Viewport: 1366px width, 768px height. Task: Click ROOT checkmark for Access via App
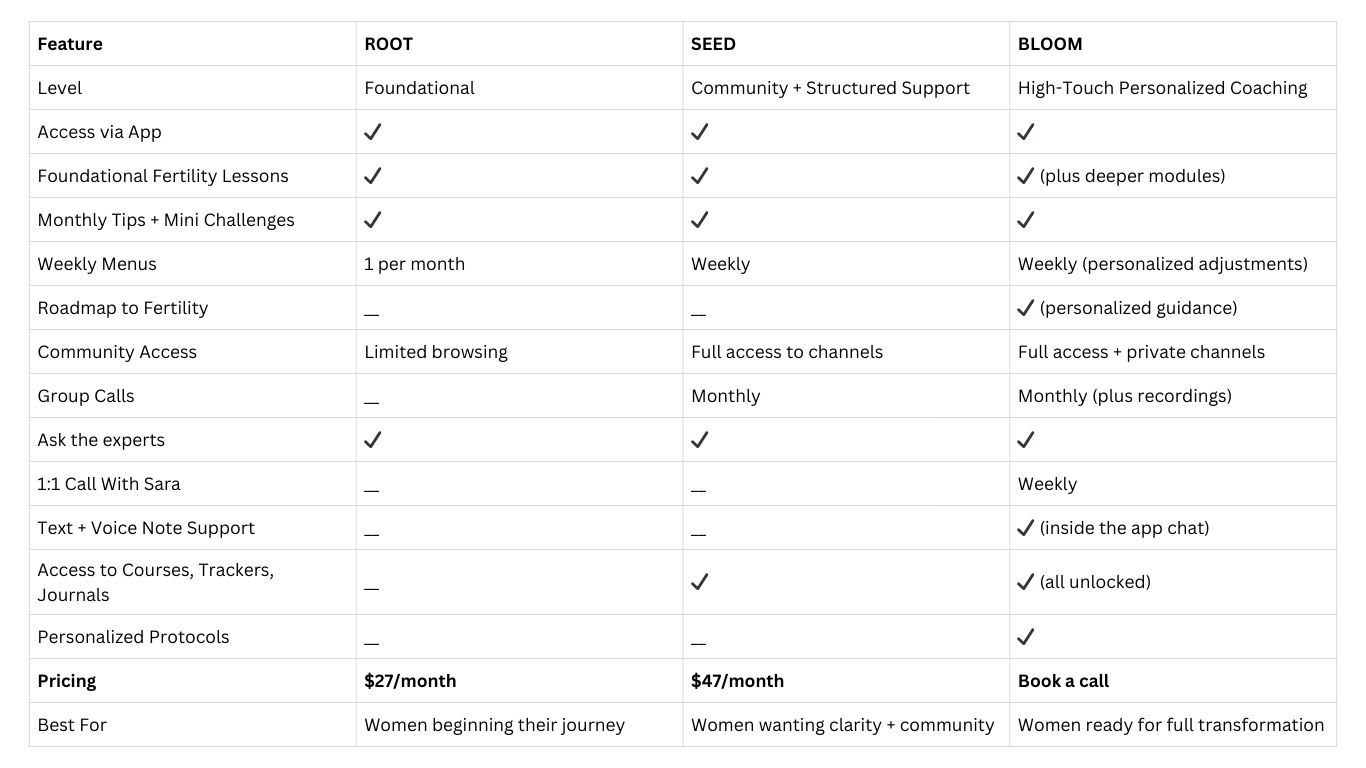(373, 132)
